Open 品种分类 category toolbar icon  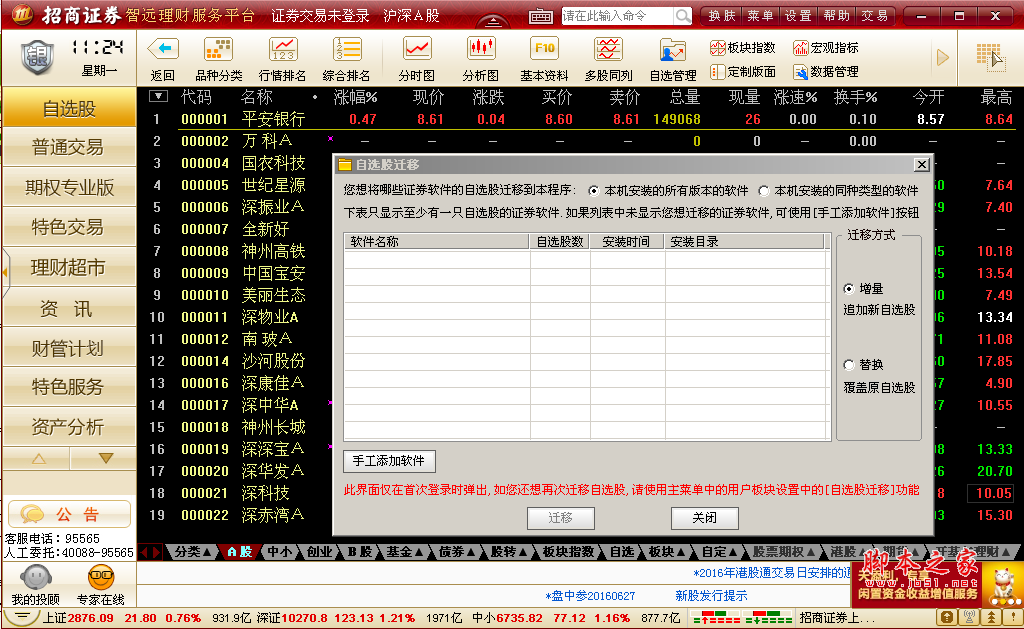[x=218, y=49]
